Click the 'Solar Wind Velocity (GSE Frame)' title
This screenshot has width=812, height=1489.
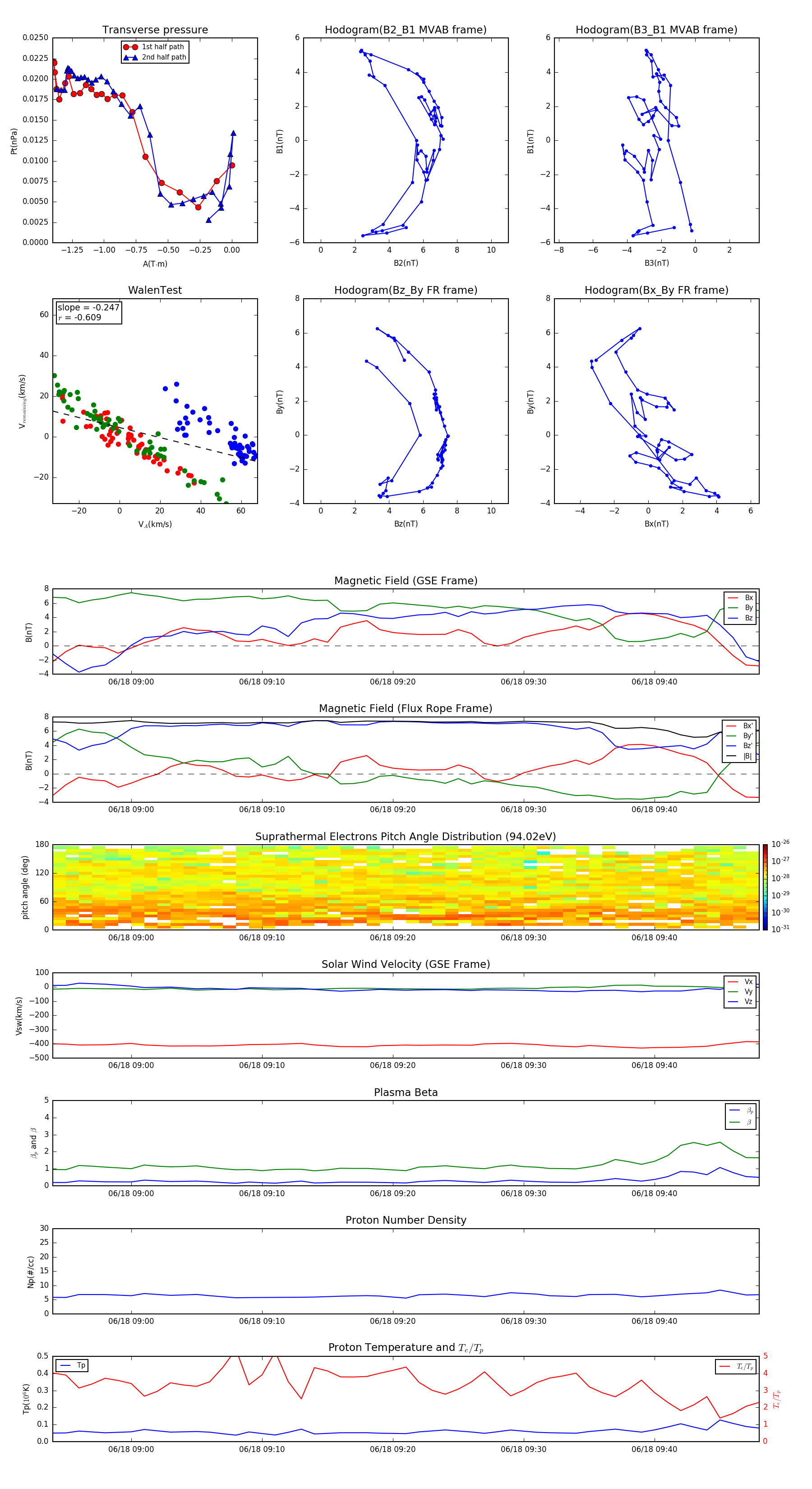(406, 964)
